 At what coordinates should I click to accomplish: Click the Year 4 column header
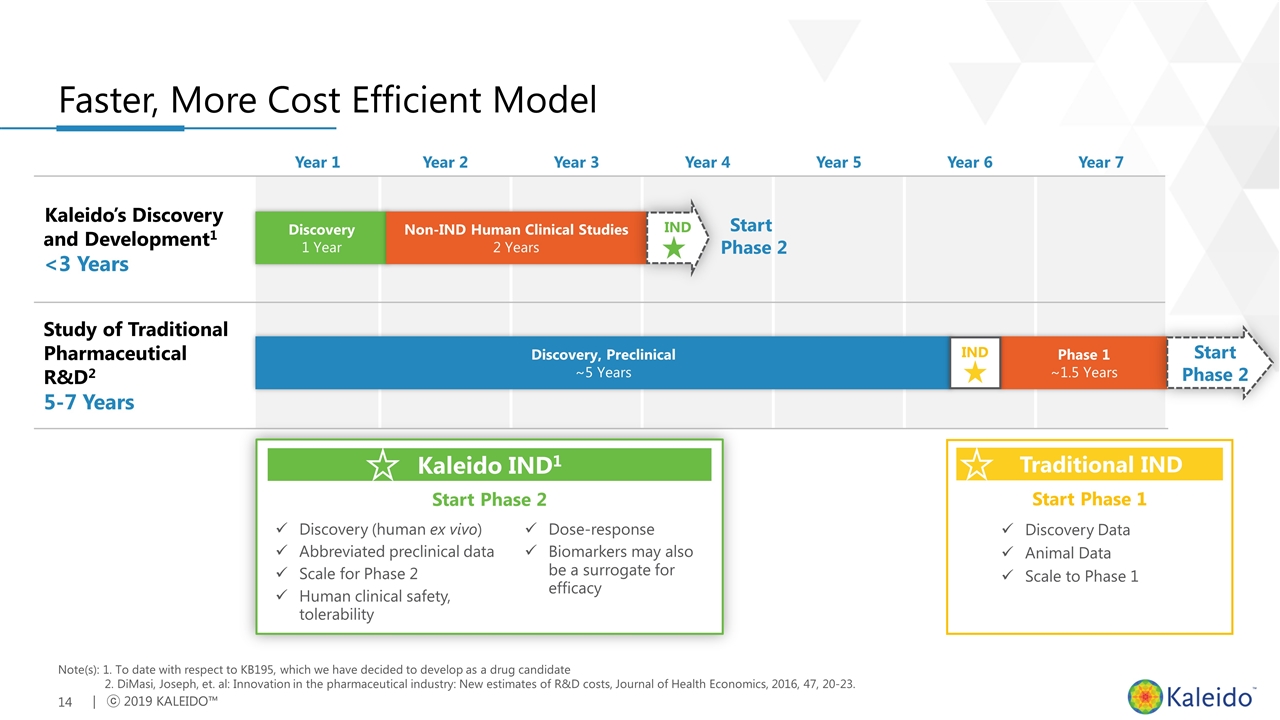coord(707,162)
